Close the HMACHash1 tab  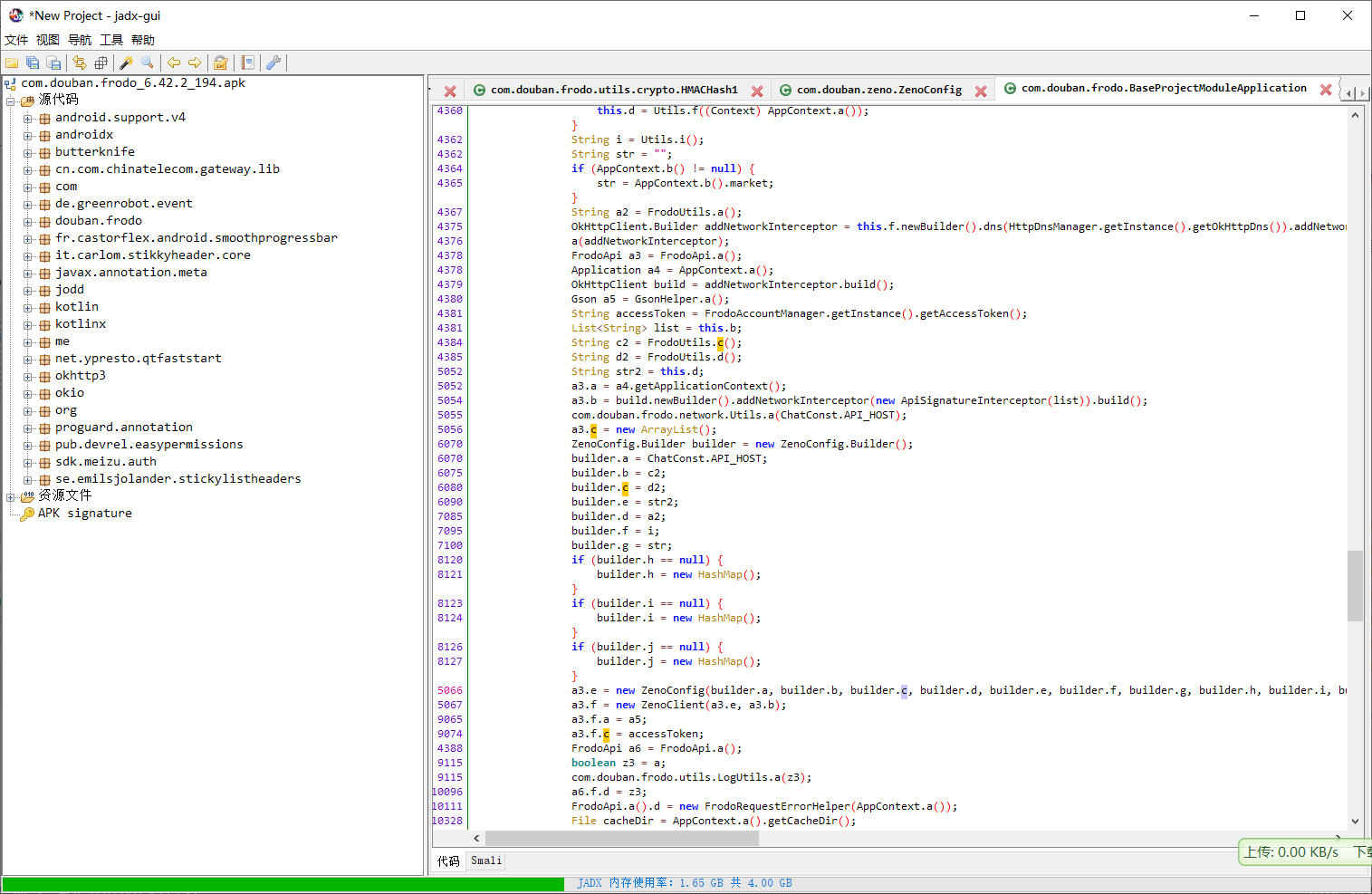[x=757, y=91]
